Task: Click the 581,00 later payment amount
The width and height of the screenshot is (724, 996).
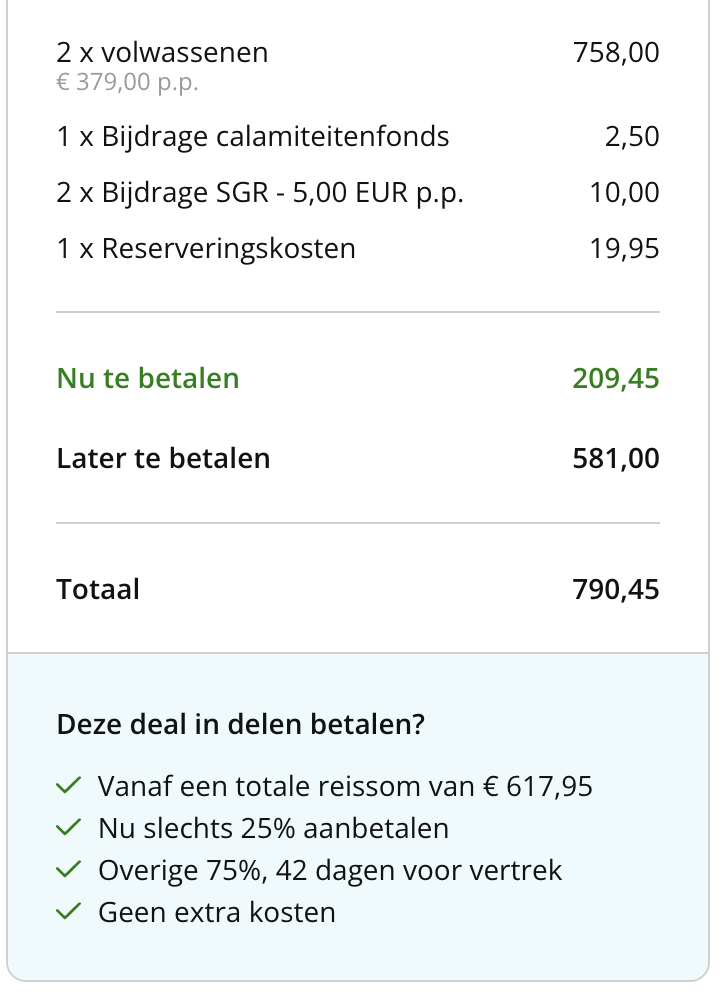Action: click(x=616, y=458)
